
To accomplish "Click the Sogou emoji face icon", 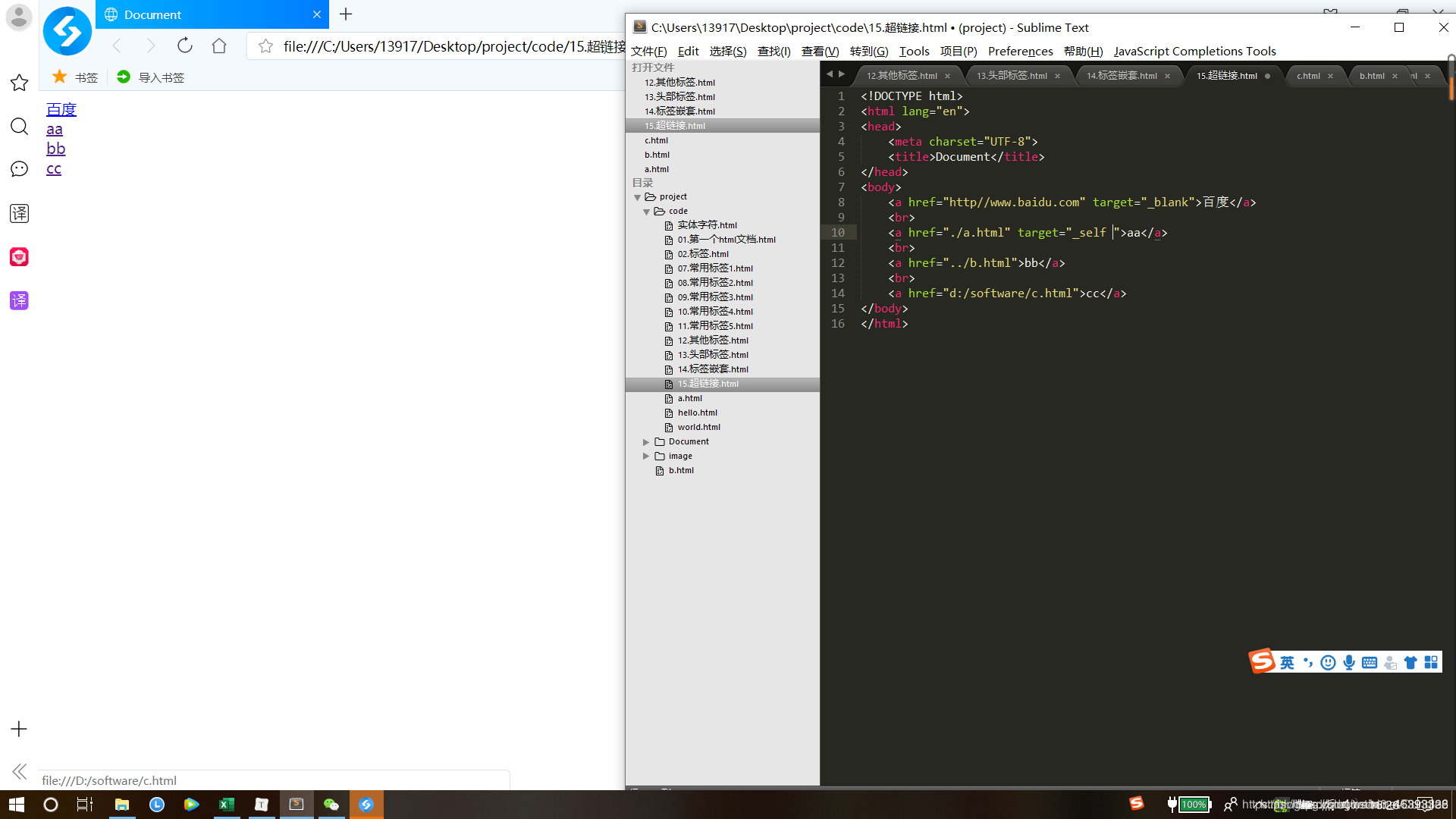I will (1328, 663).
